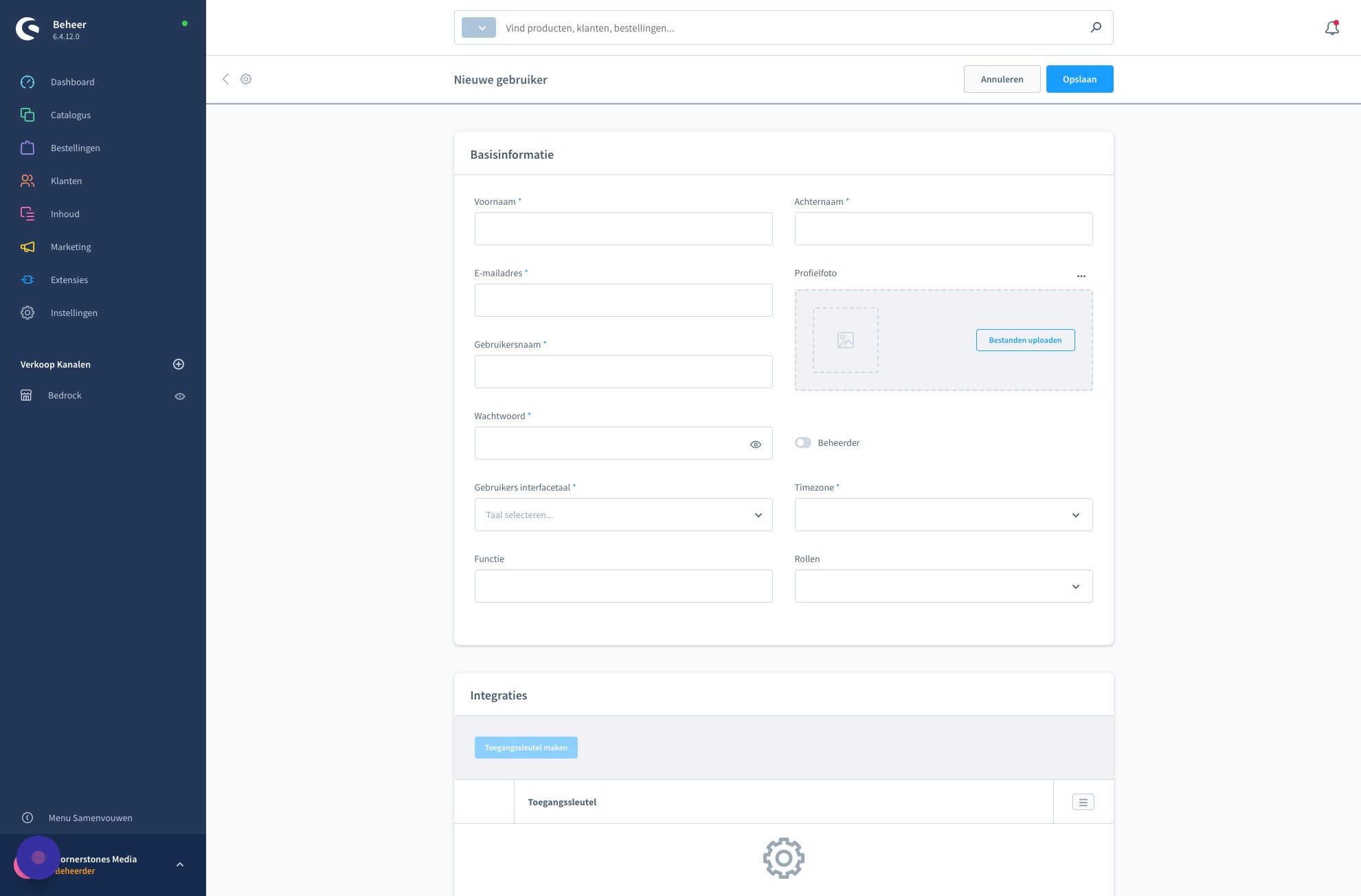
Task: Click the purple user avatar
Action: [38, 858]
